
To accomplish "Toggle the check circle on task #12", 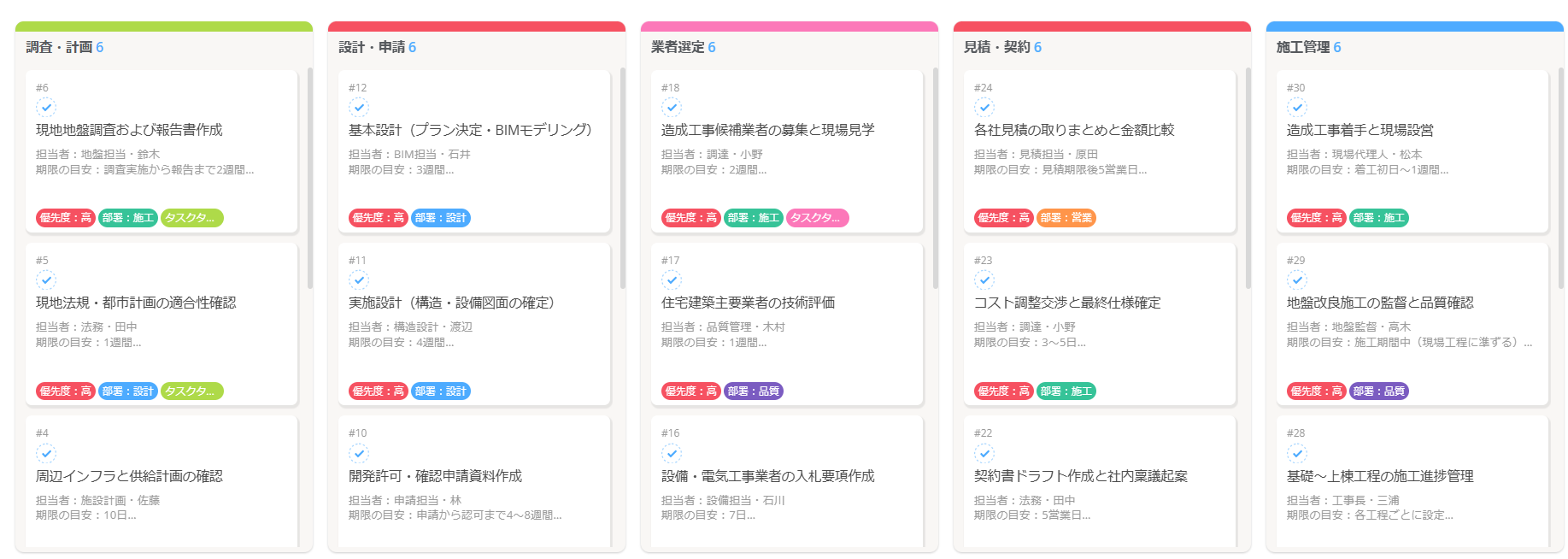I will pyautogui.click(x=359, y=107).
